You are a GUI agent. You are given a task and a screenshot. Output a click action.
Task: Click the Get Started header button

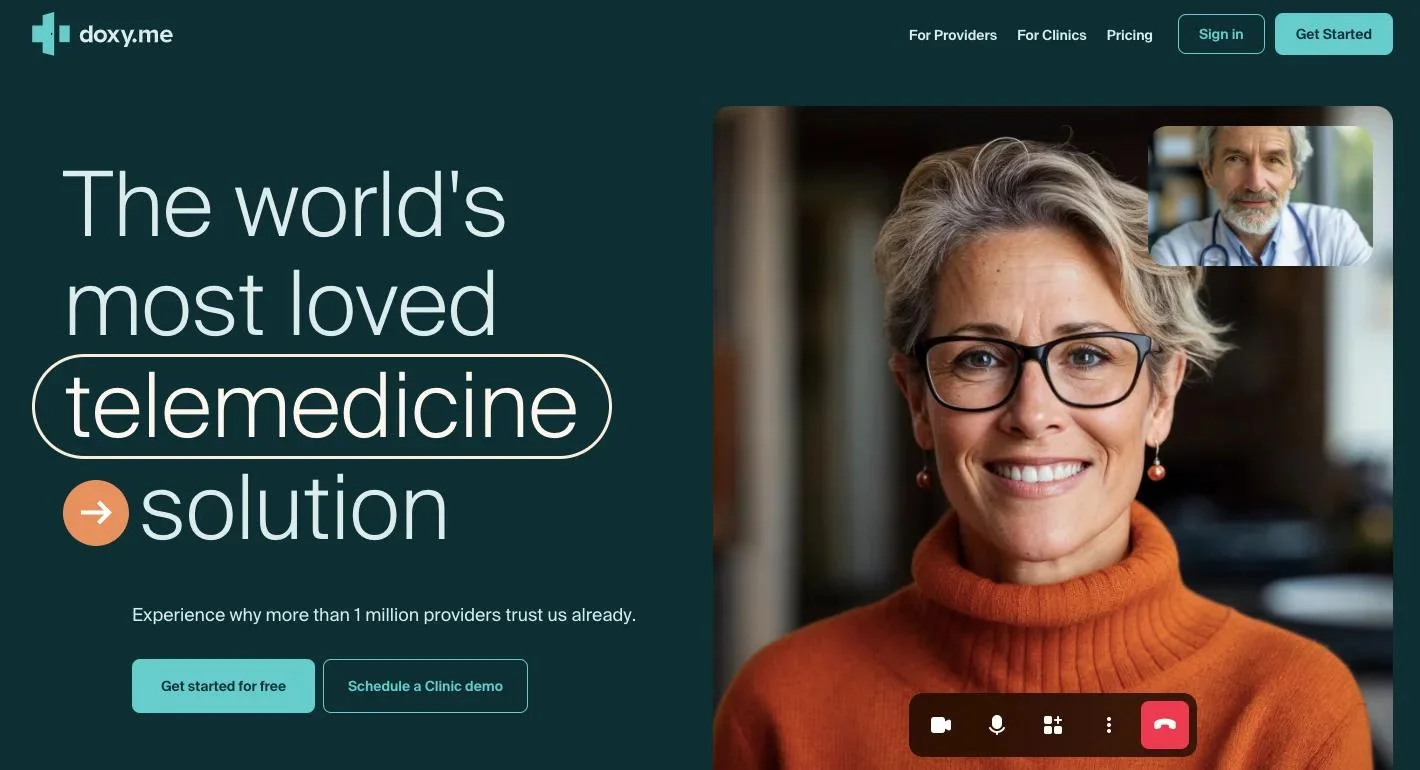pyautogui.click(x=1334, y=34)
